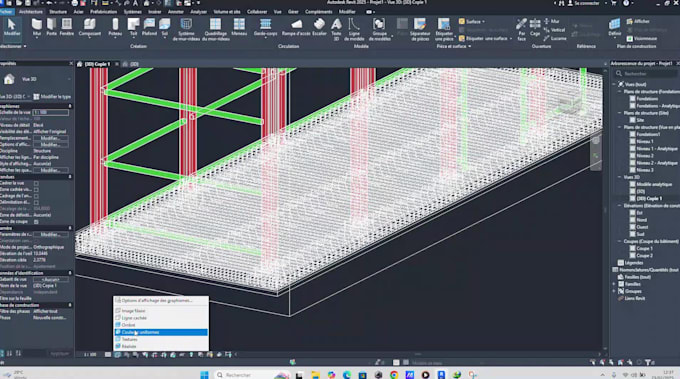The width and height of the screenshot is (680, 379).
Task: Pick the Cage shaft tool
Action: (x=535, y=27)
